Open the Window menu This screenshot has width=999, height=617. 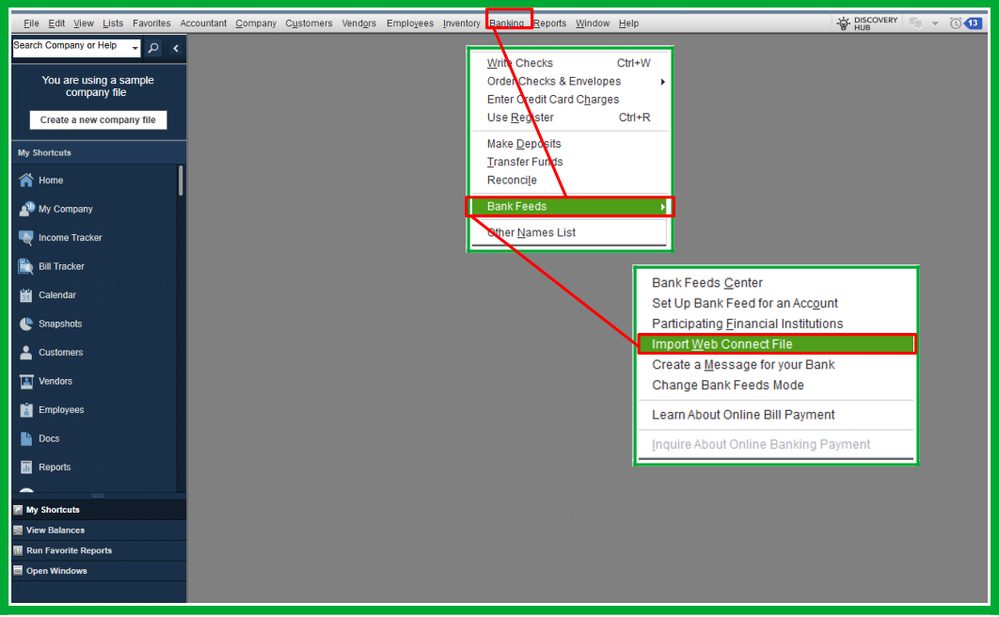tap(593, 24)
